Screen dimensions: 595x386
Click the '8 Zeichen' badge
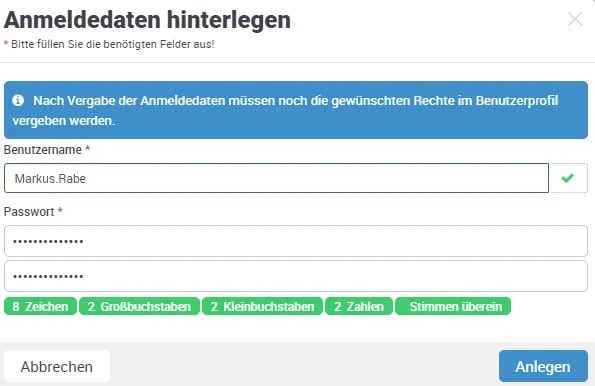click(x=40, y=306)
